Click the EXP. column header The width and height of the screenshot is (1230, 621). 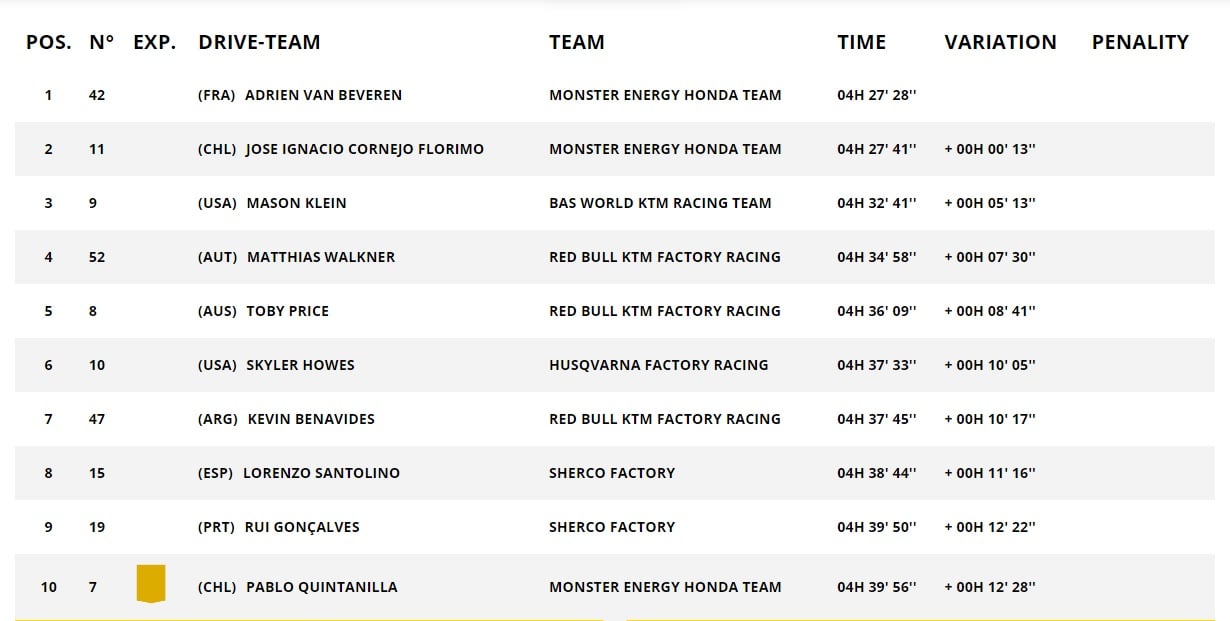click(155, 42)
